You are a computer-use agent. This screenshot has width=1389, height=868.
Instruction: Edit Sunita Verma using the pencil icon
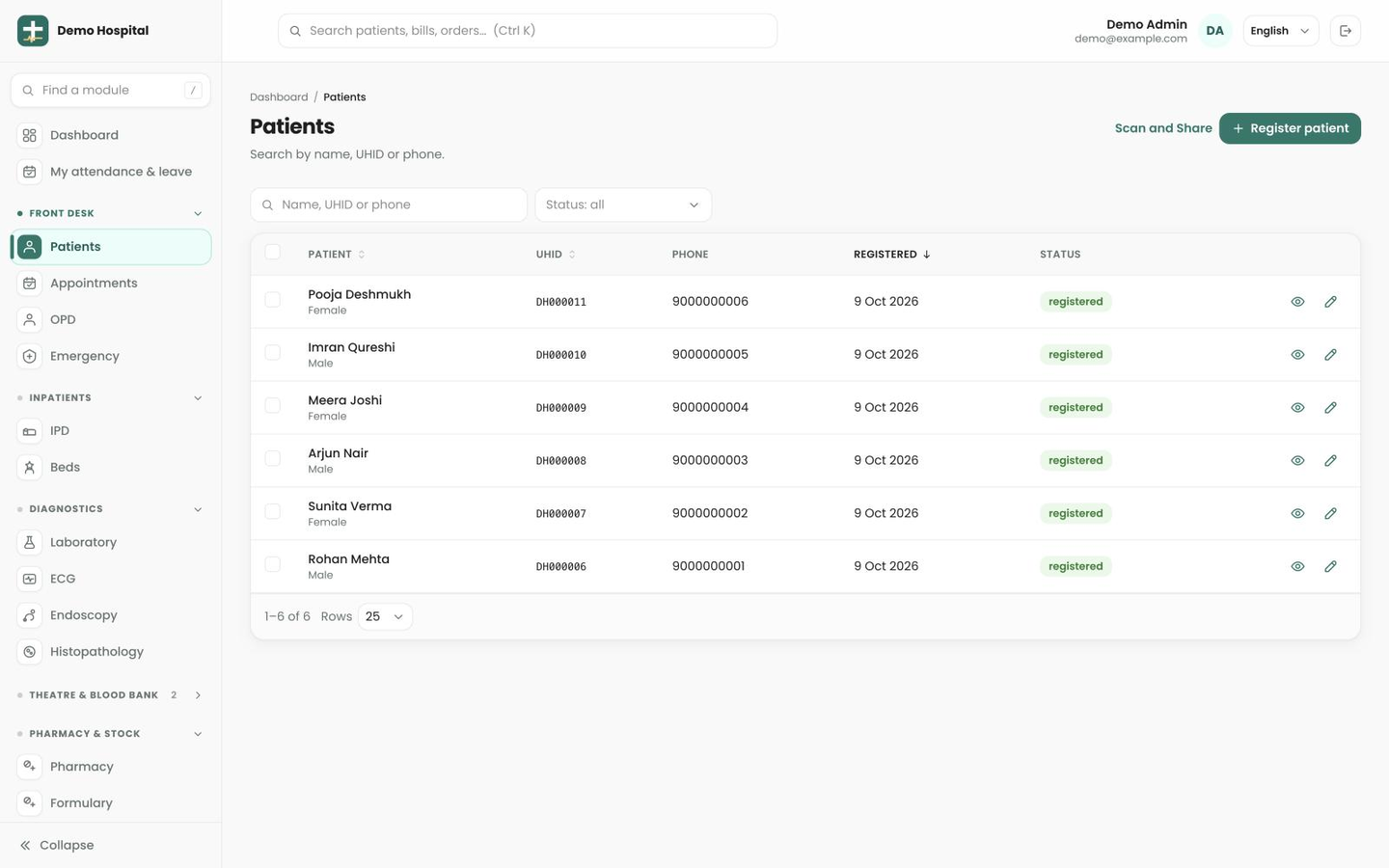coord(1330,514)
